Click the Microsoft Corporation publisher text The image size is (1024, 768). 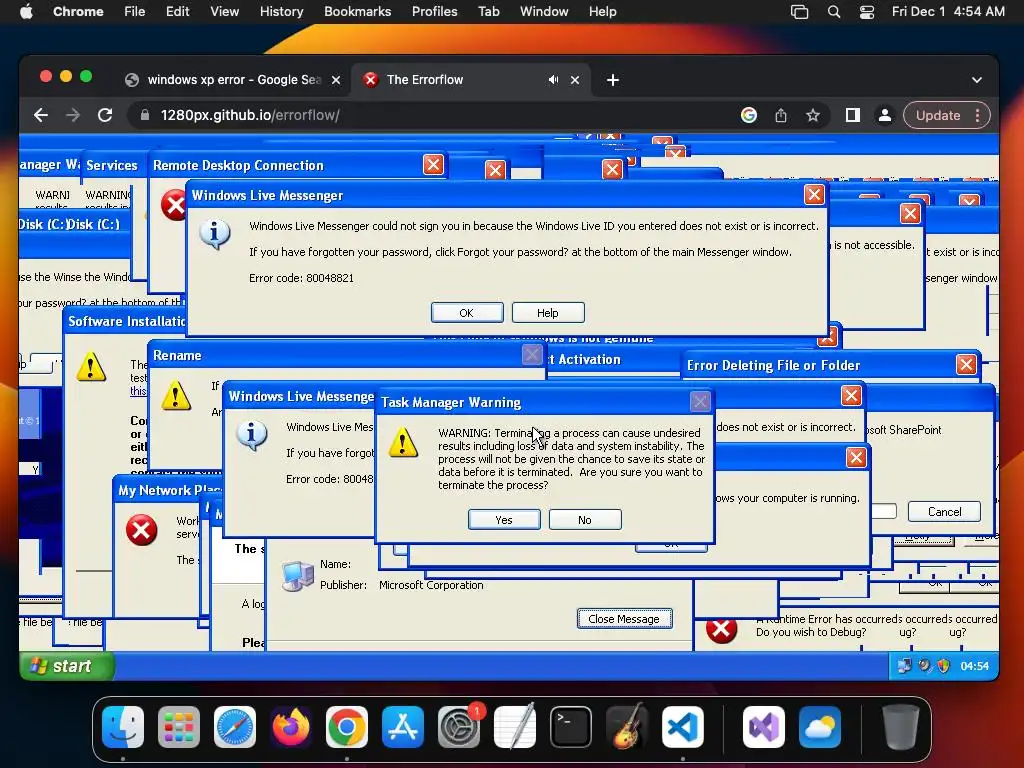[x=431, y=585]
